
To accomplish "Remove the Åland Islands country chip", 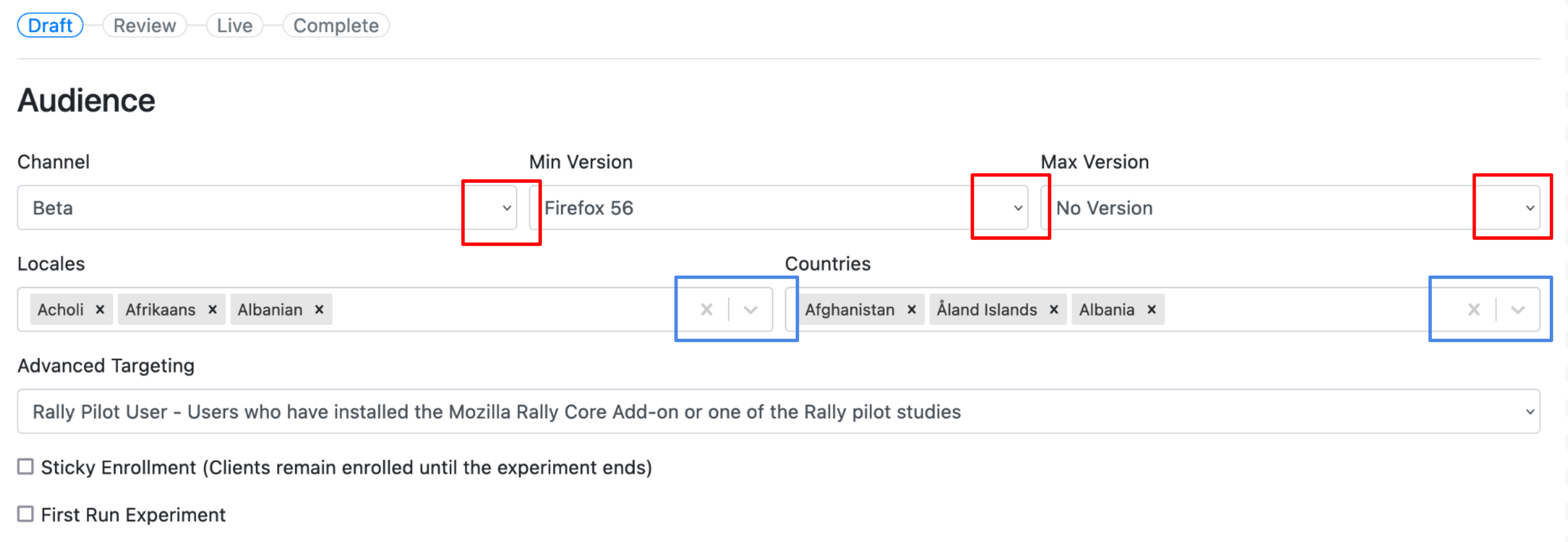I will click(x=1054, y=309).
